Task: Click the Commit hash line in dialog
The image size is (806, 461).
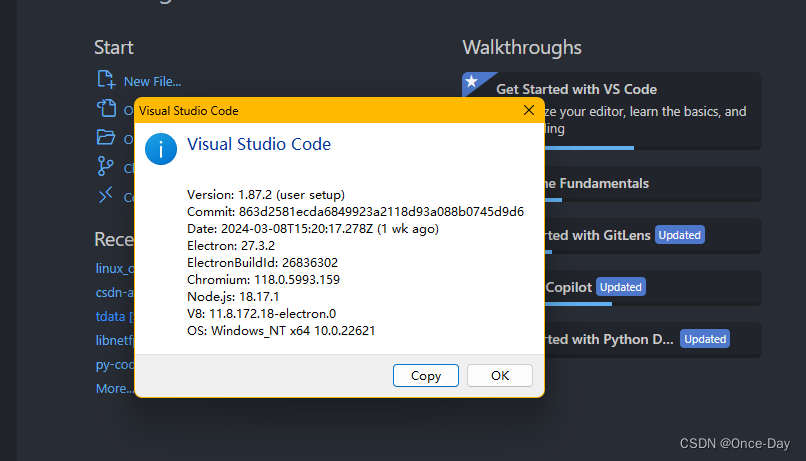Action: pos(355,212)
